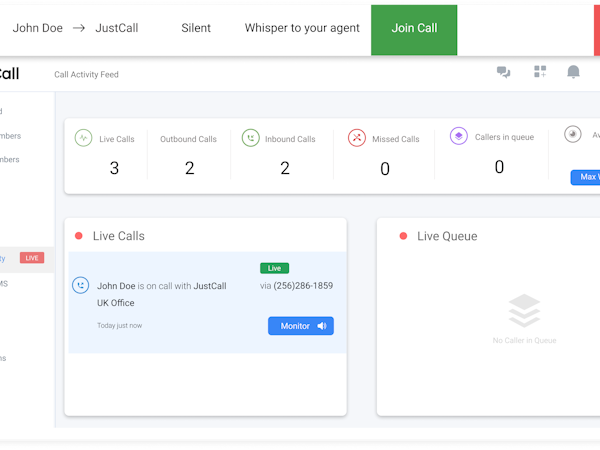Click the Outbound Calls label
This screenshot has height=450, width=600.
coord(188,139)
